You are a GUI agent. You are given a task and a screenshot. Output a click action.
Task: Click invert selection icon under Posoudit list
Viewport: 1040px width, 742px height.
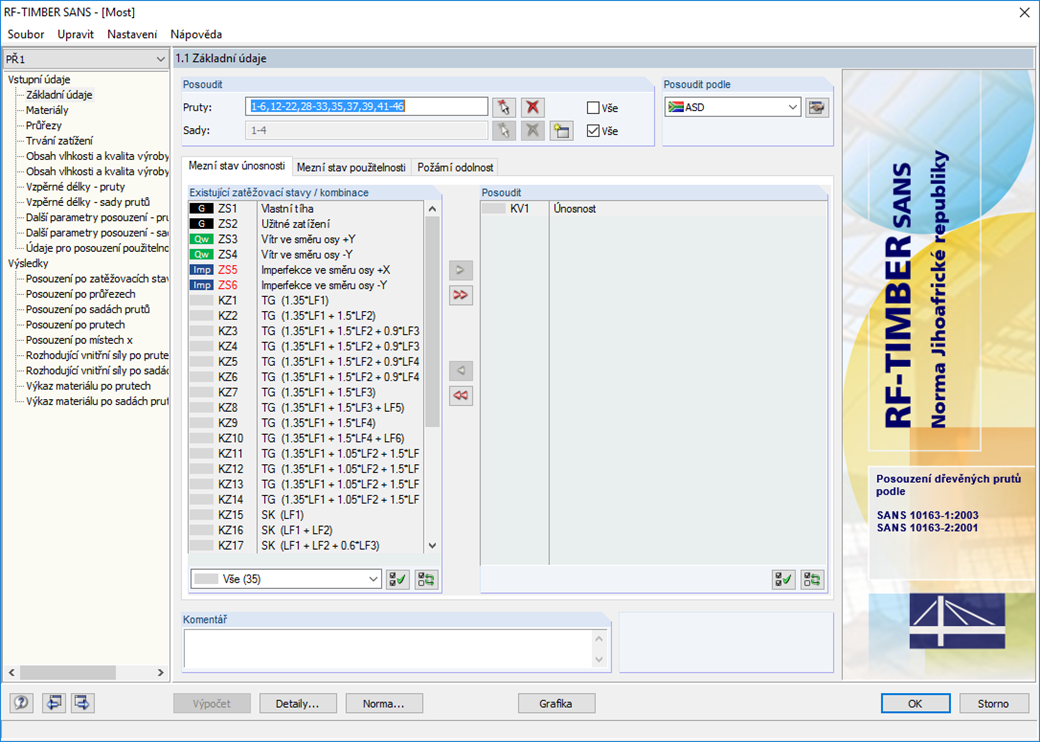[x=812, y=580]
